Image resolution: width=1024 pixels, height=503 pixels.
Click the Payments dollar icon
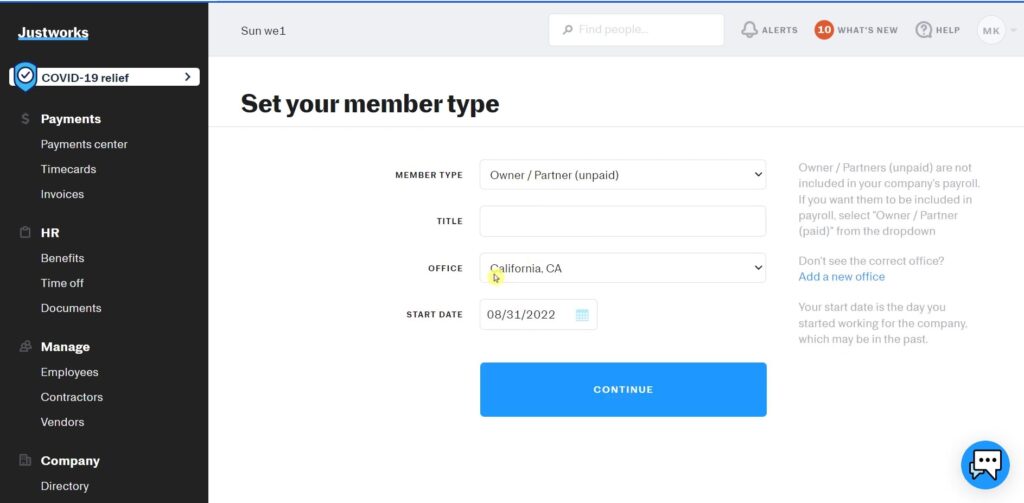(25, 119)
